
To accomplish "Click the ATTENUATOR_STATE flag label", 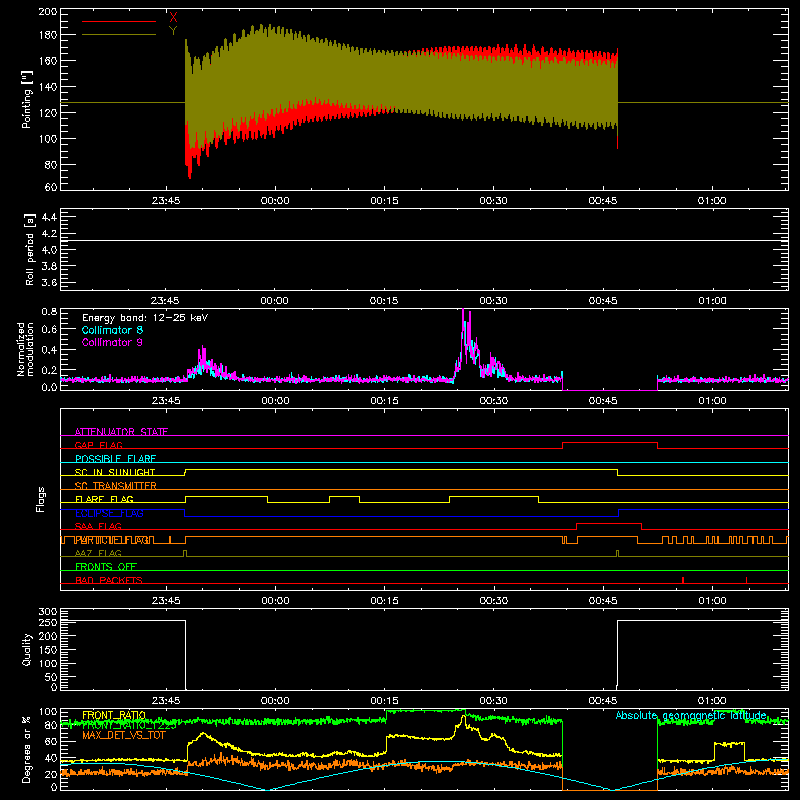I will 121,432.
